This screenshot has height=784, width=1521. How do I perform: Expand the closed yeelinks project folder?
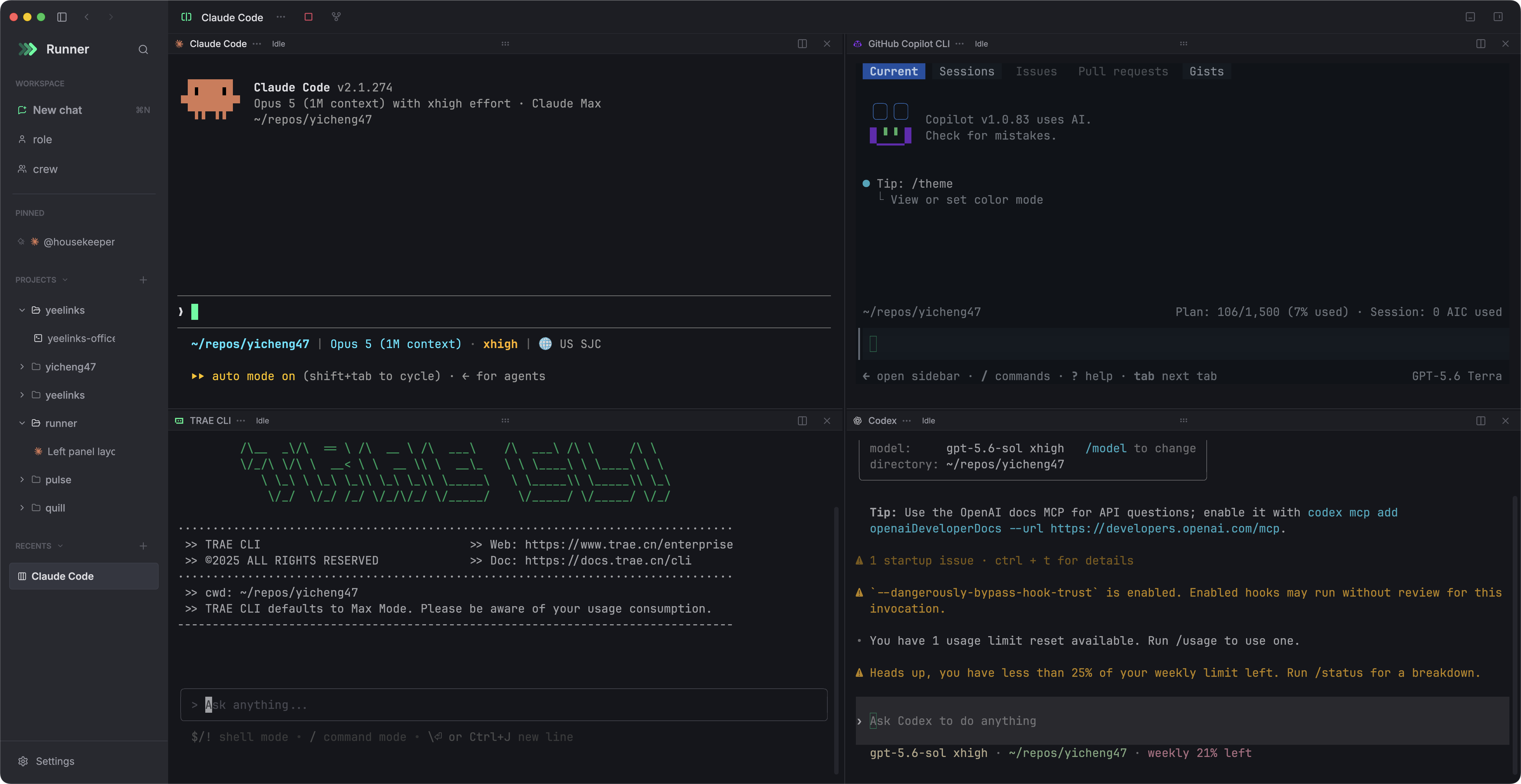(22, 396)
